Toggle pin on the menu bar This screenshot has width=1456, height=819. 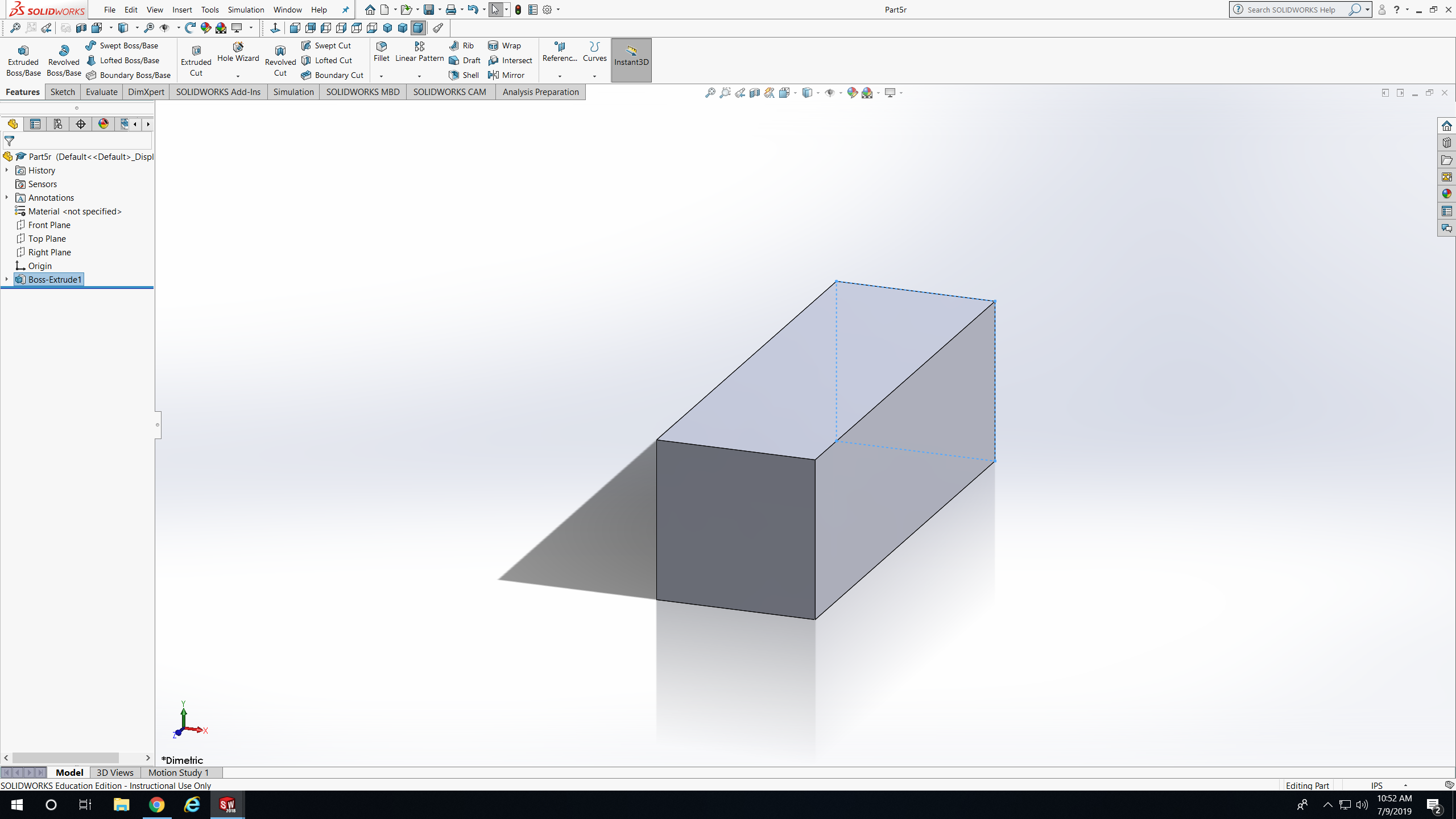[x=345, y=10]
